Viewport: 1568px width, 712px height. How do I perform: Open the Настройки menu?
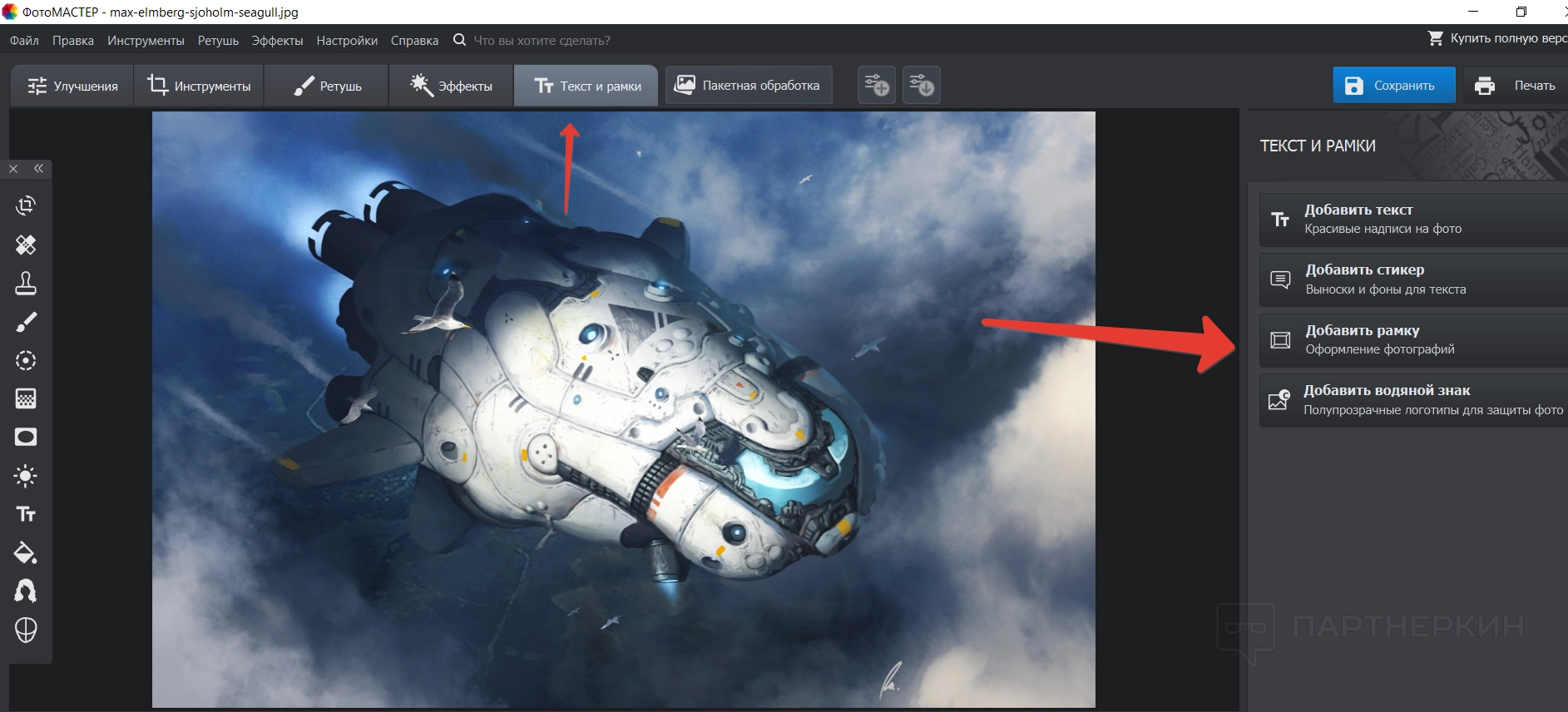[x=347, y=40]
